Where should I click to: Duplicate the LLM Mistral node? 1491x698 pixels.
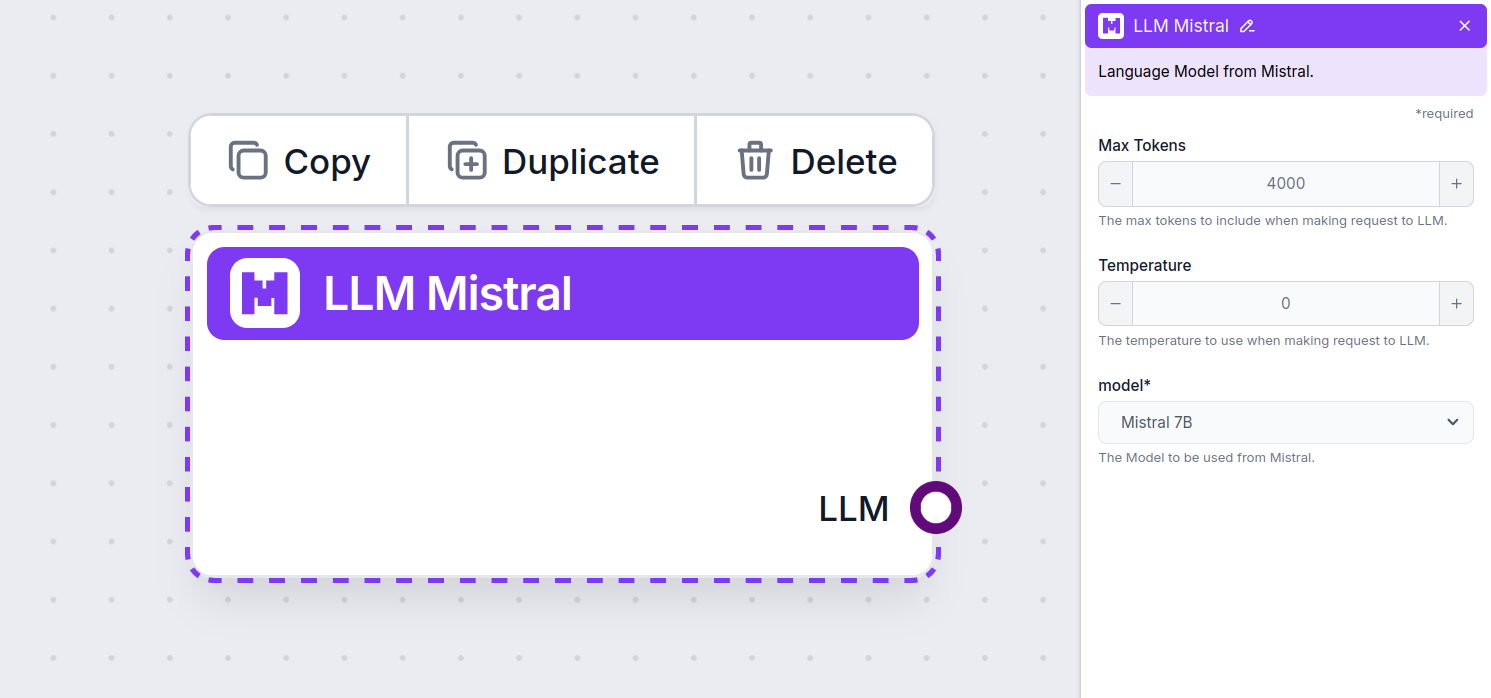coord(552,161)
